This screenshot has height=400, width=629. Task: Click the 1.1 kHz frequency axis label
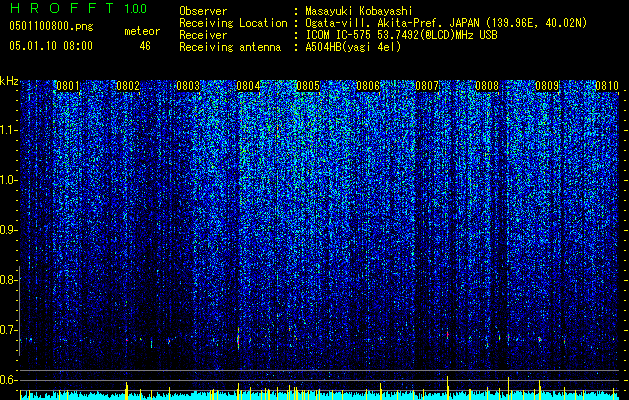(x=9, y=130)
